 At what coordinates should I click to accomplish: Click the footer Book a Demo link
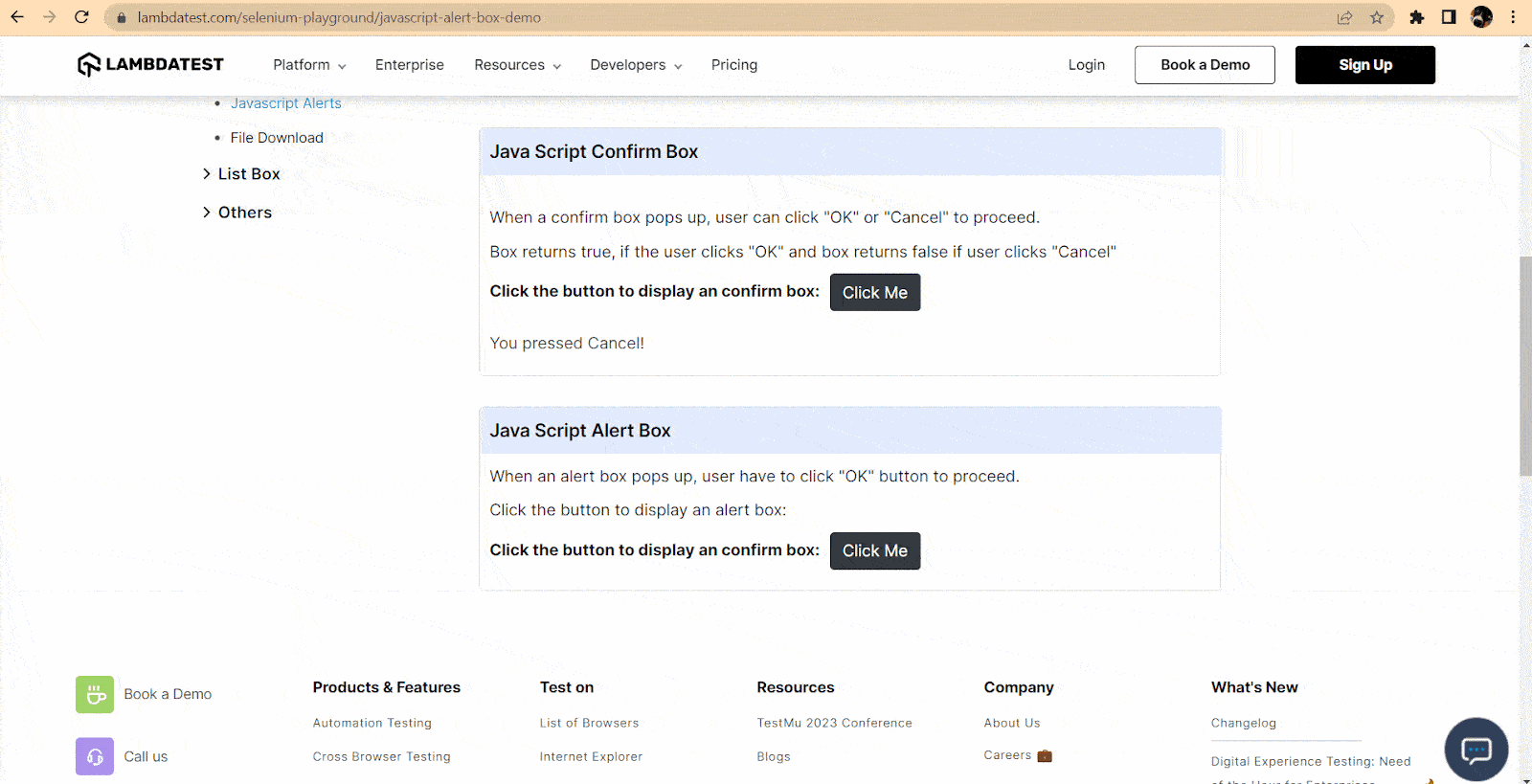pyautogui.click(x=168, y=694)
